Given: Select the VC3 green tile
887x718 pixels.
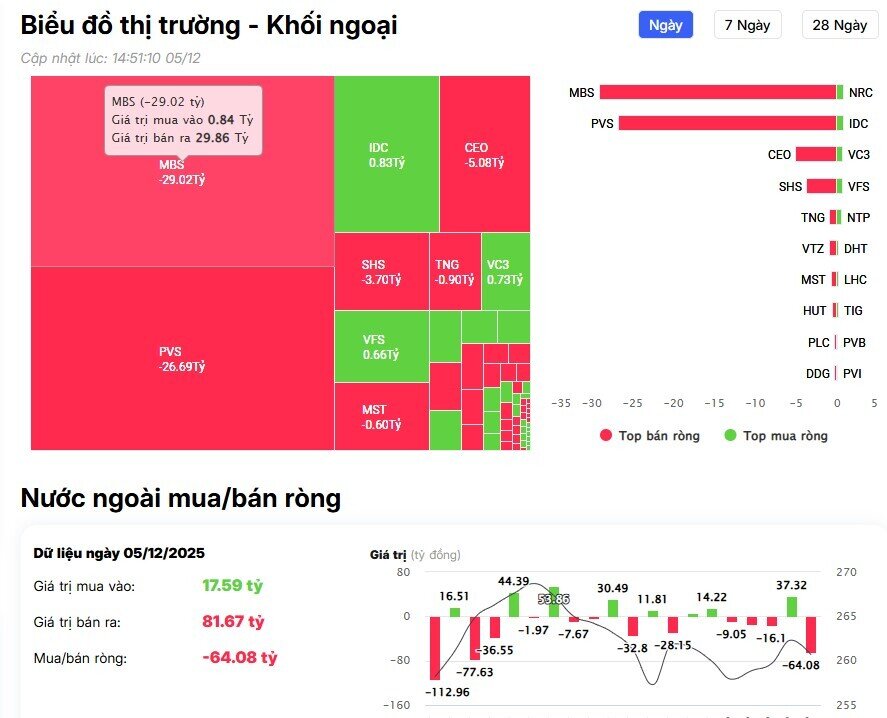Looking at the screenshot, I should [501, 268].
